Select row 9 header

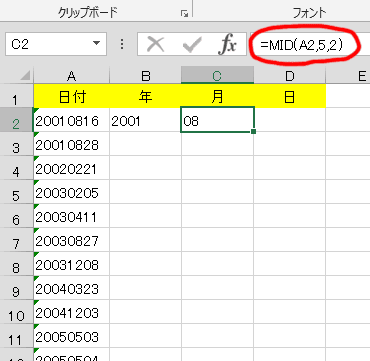[x=17, y=288]
